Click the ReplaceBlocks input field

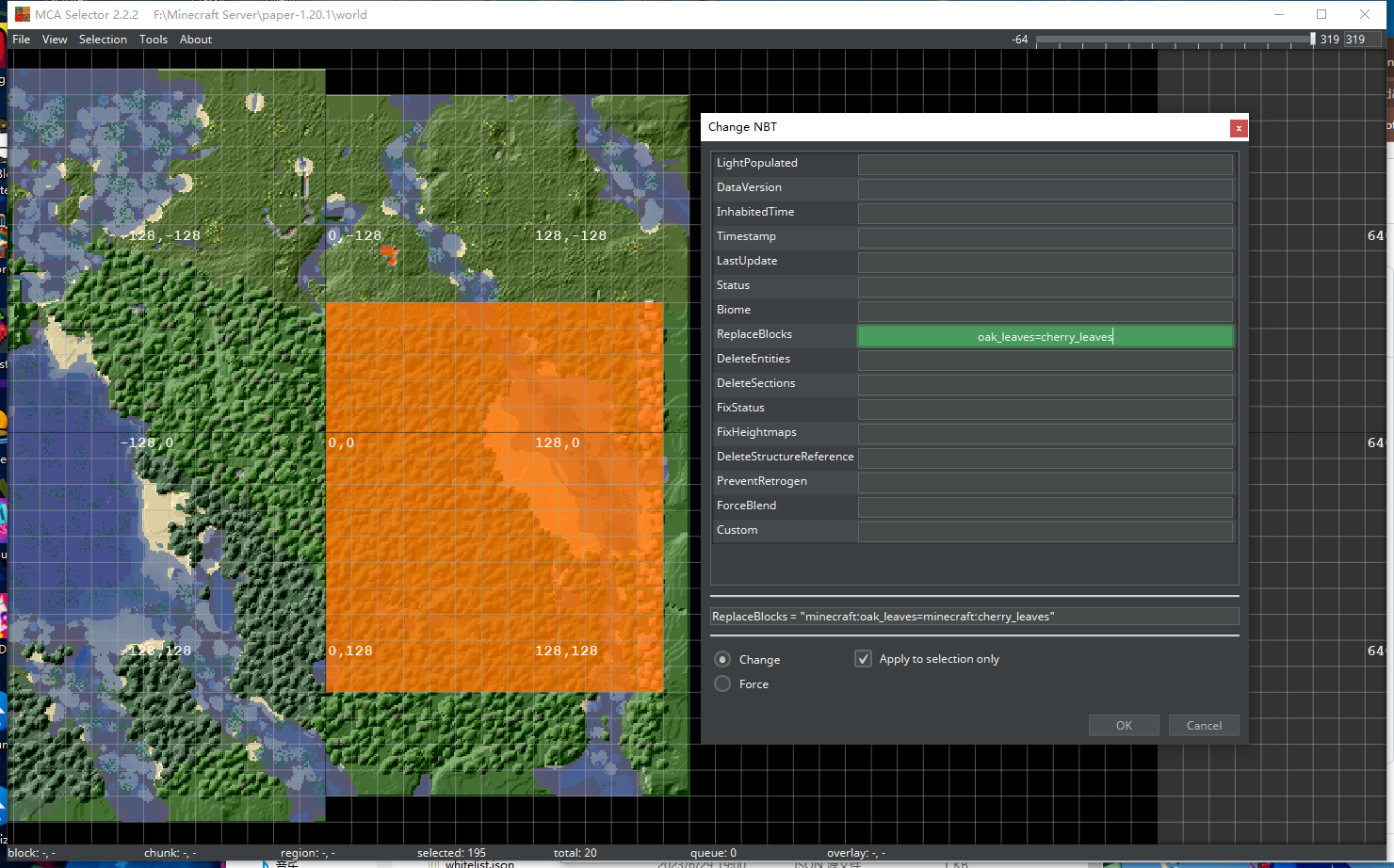coord(1045,335)
